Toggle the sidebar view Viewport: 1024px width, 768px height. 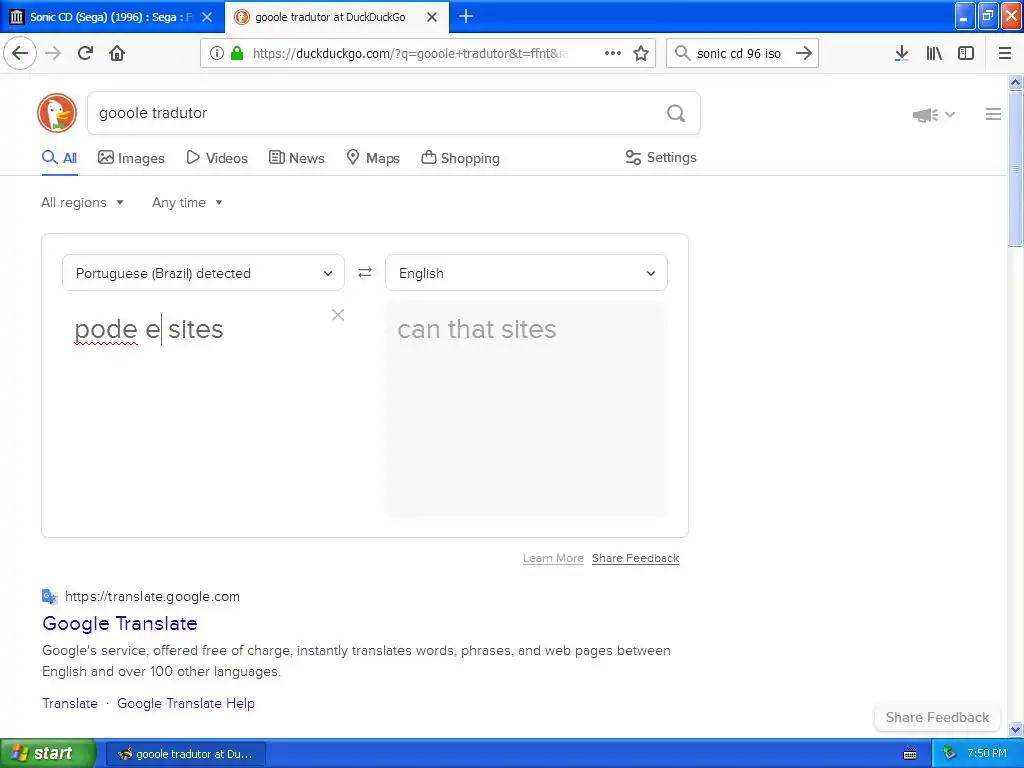(966, 53)
